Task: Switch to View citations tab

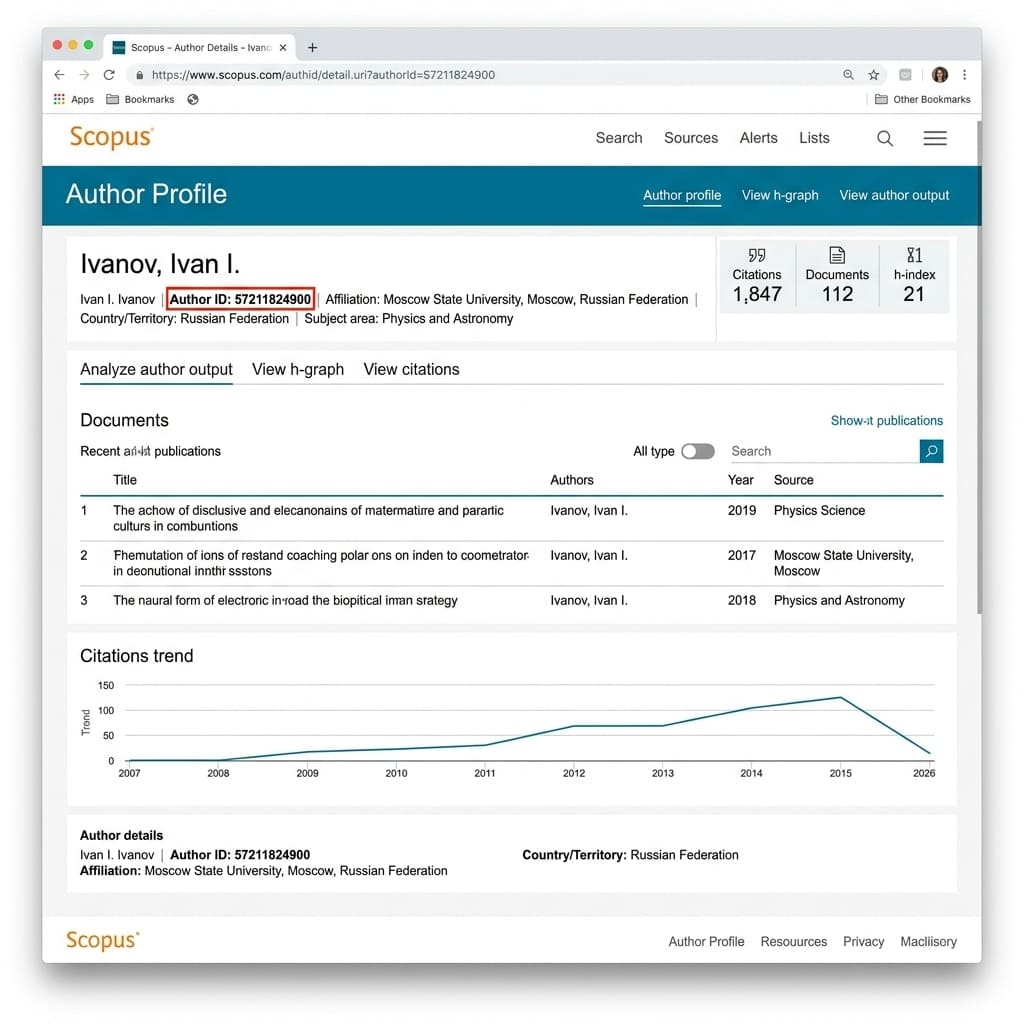Action: click(411, 370)
